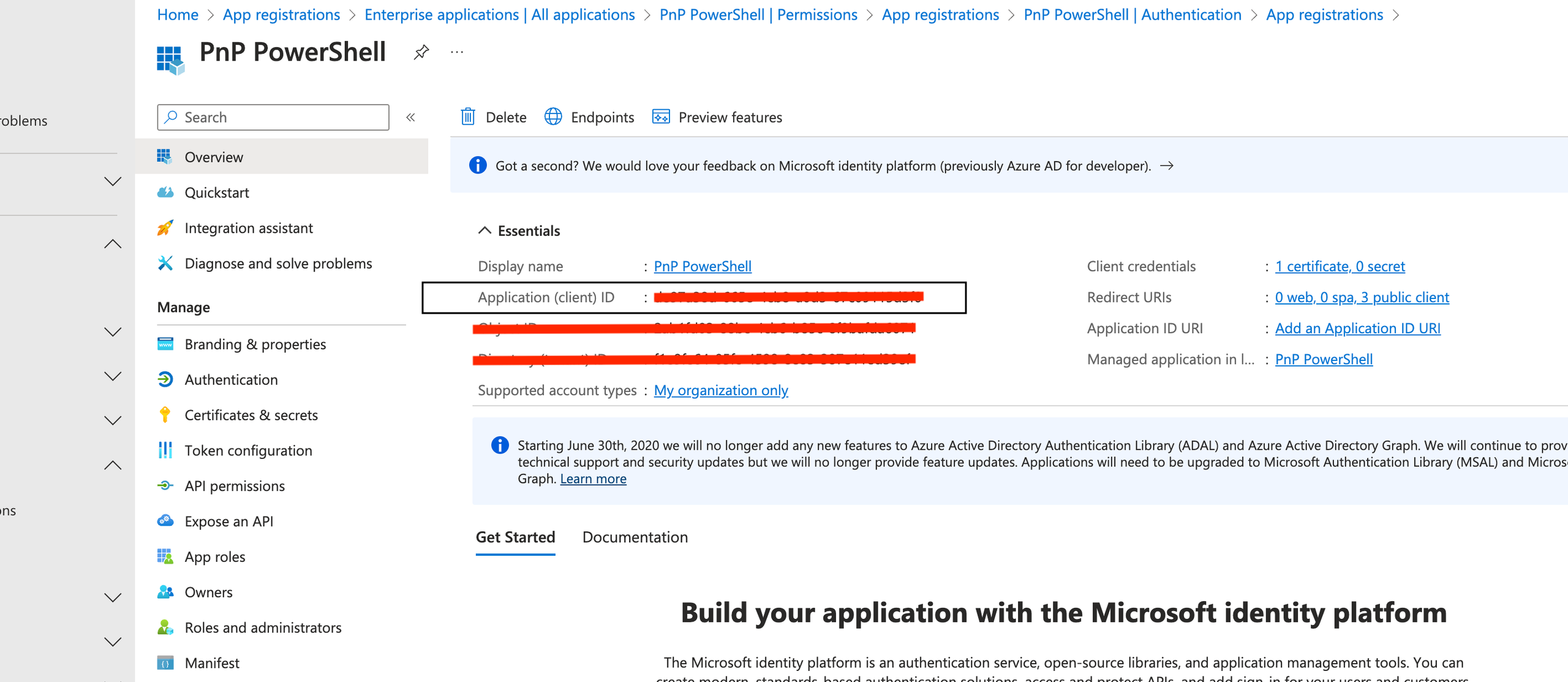Click the collapse sidebar arrow button
Screen dimensions: 1568x682
click(x=413, y=117)
